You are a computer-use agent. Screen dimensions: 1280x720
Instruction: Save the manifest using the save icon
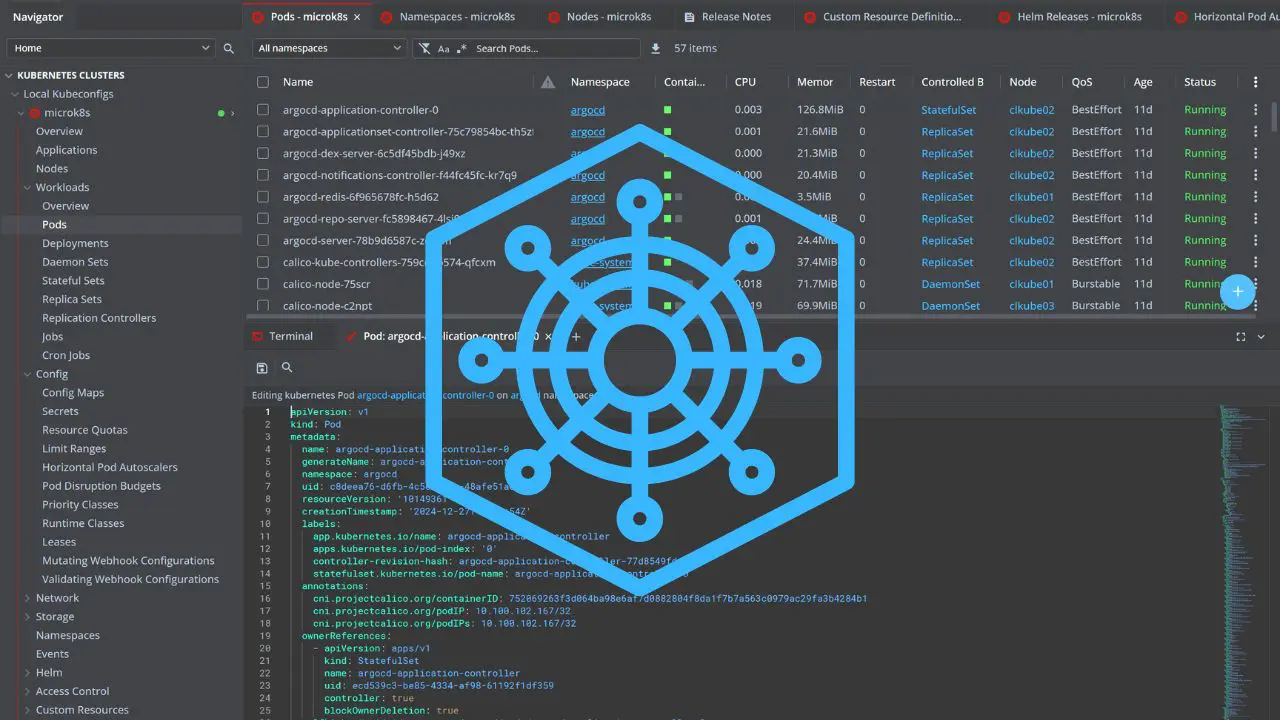(262, 367)
